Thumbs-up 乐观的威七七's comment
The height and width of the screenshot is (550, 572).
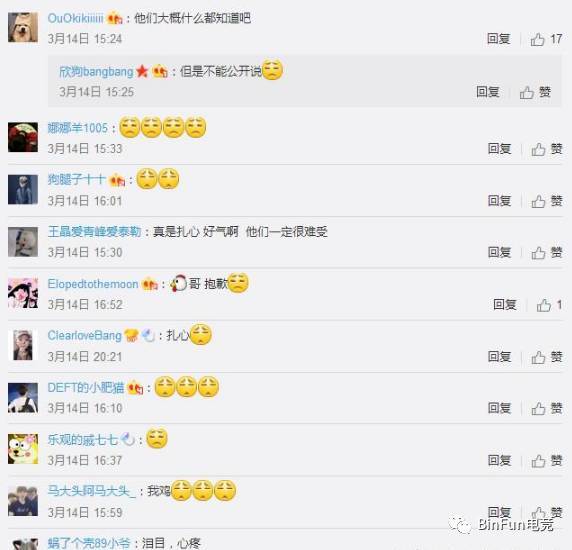tap(546, 460)
